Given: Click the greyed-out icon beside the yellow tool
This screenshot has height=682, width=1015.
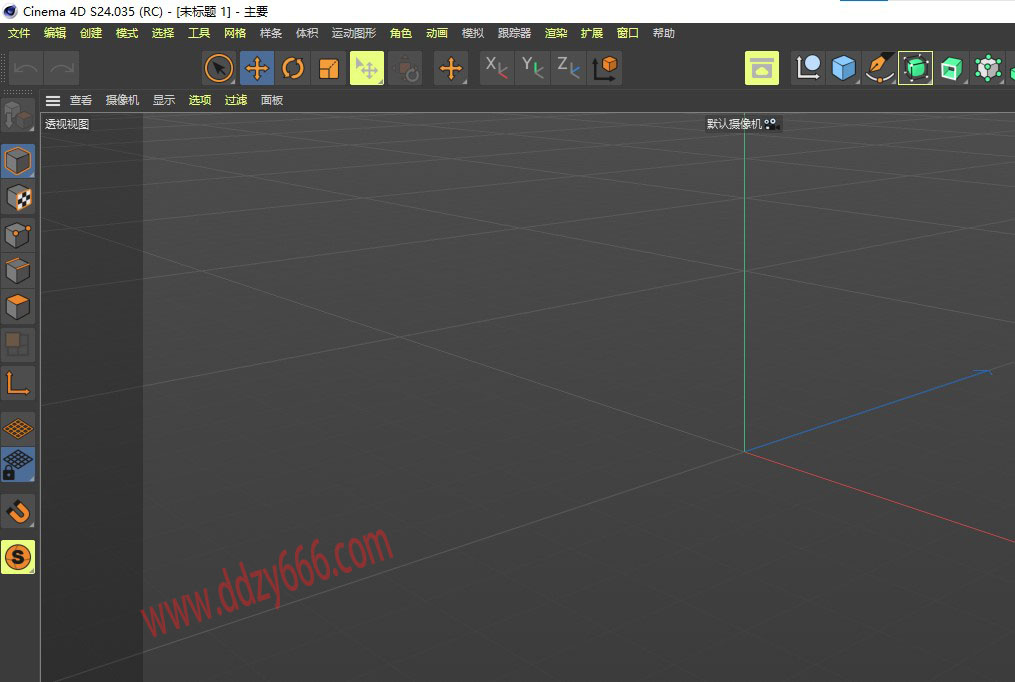Looking at the screenshot, I should (x=406, y=68).
